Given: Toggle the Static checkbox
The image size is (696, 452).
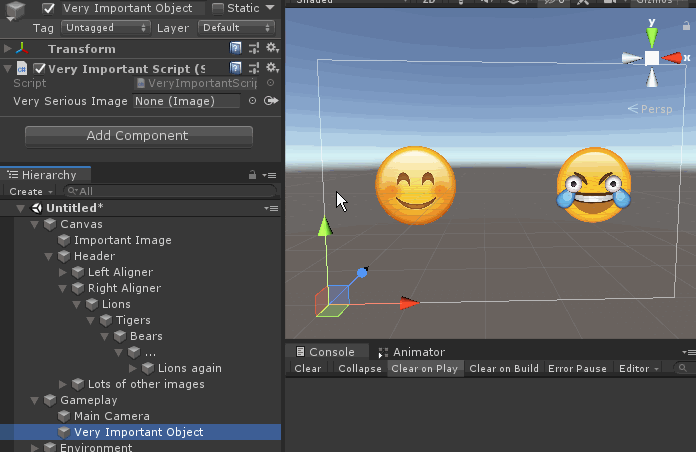Looking at the screenshot, I should [218, 8].
